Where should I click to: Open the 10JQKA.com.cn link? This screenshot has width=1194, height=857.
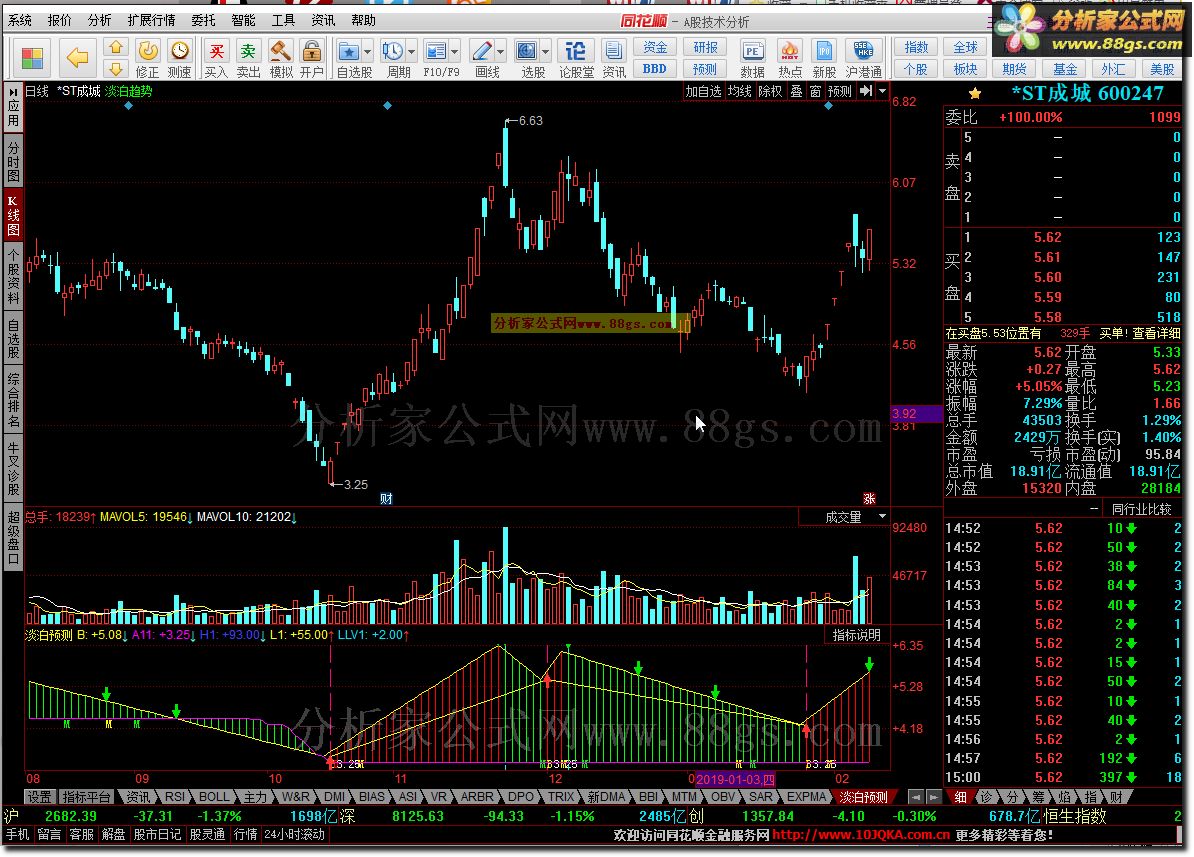point(861,835)
